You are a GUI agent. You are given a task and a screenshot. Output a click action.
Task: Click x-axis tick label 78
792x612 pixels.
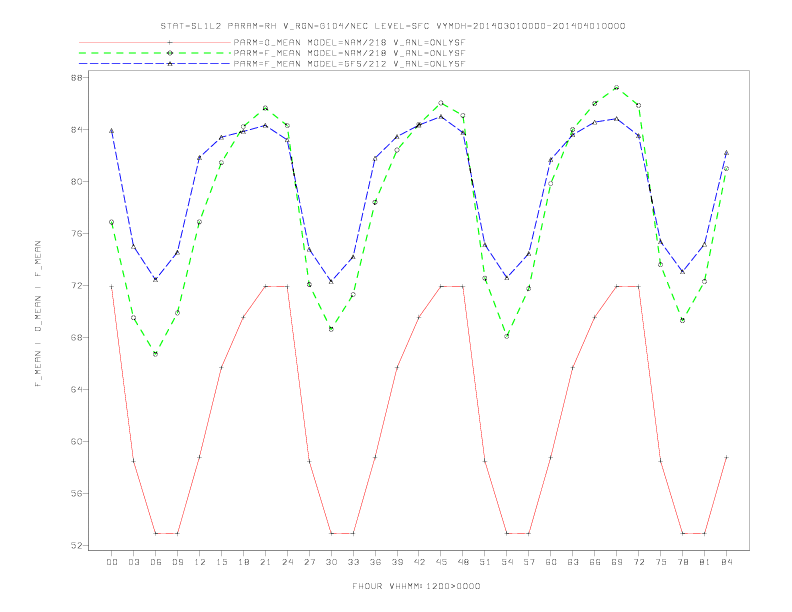(683, 562)
